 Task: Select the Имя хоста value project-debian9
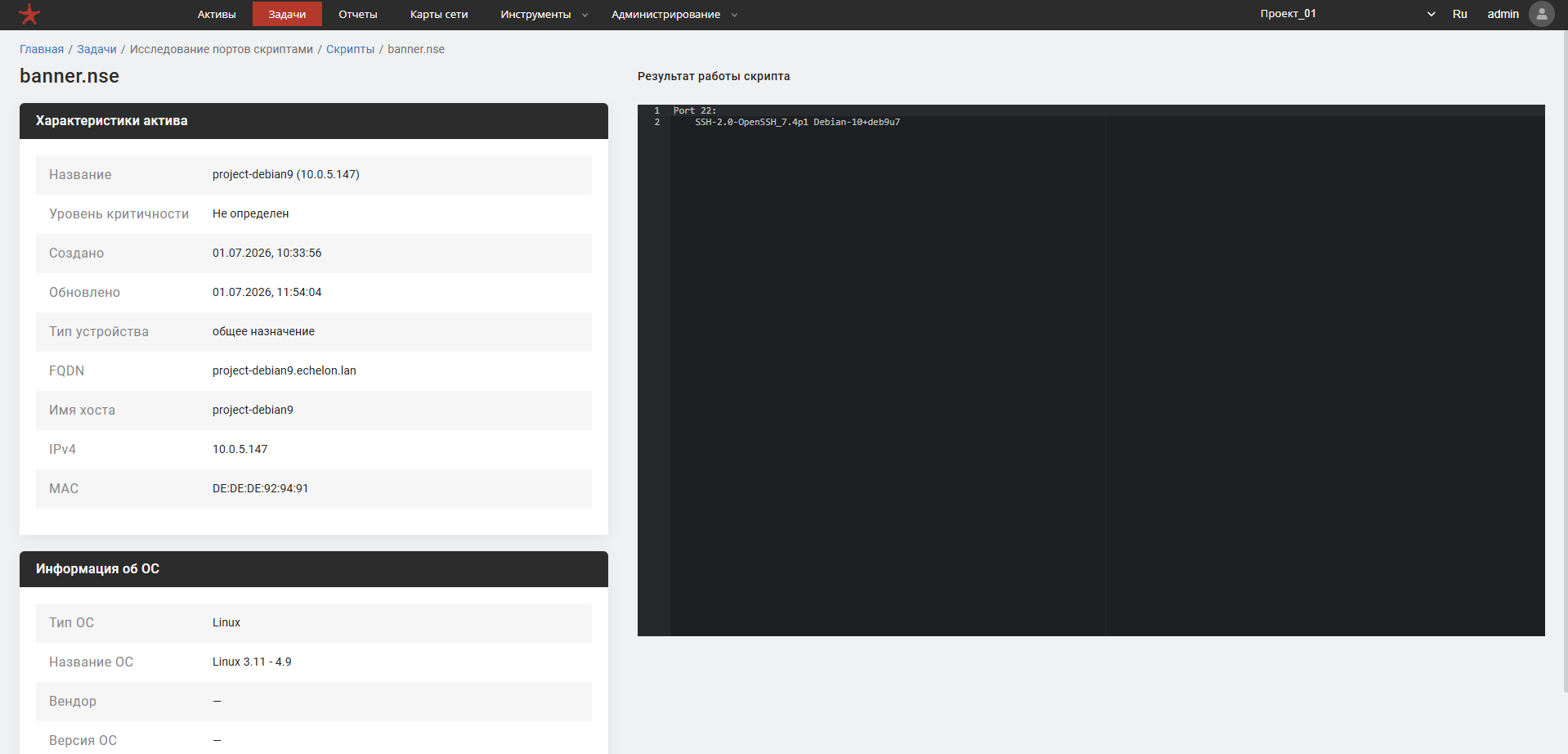[x=253, y=410]
